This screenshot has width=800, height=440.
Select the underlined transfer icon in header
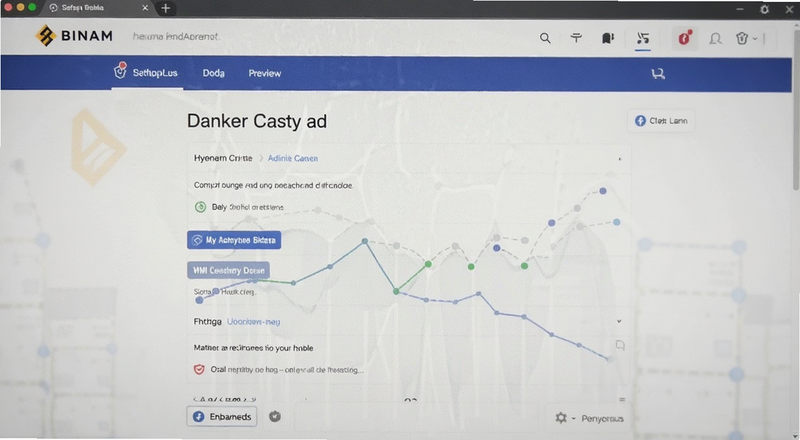point(643,38)
